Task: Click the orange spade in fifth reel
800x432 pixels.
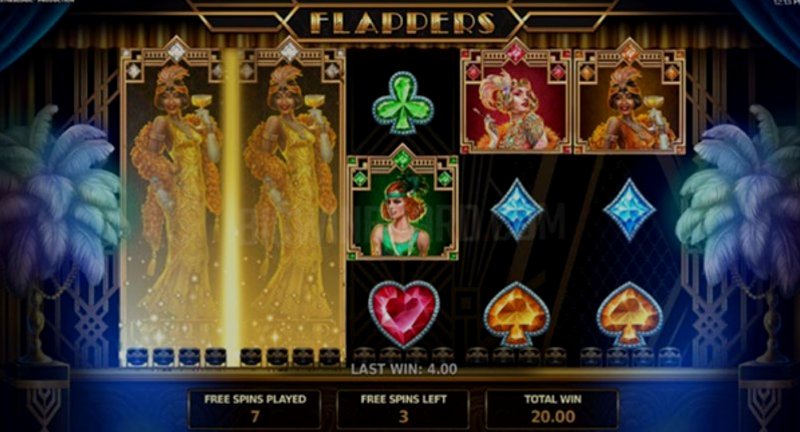Action: (629, 314)
